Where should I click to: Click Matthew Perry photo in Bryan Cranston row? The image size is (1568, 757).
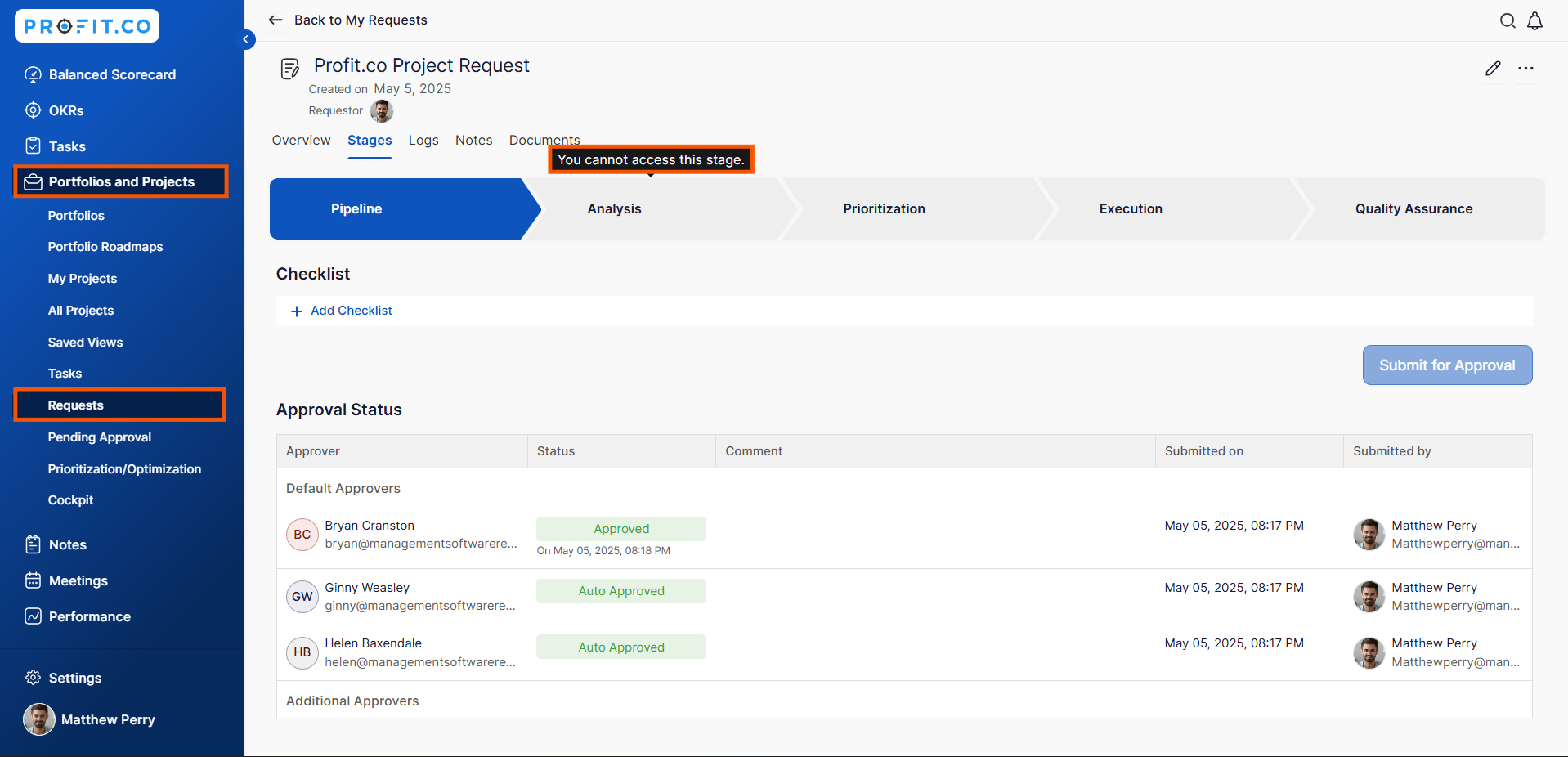[1369, 535]
